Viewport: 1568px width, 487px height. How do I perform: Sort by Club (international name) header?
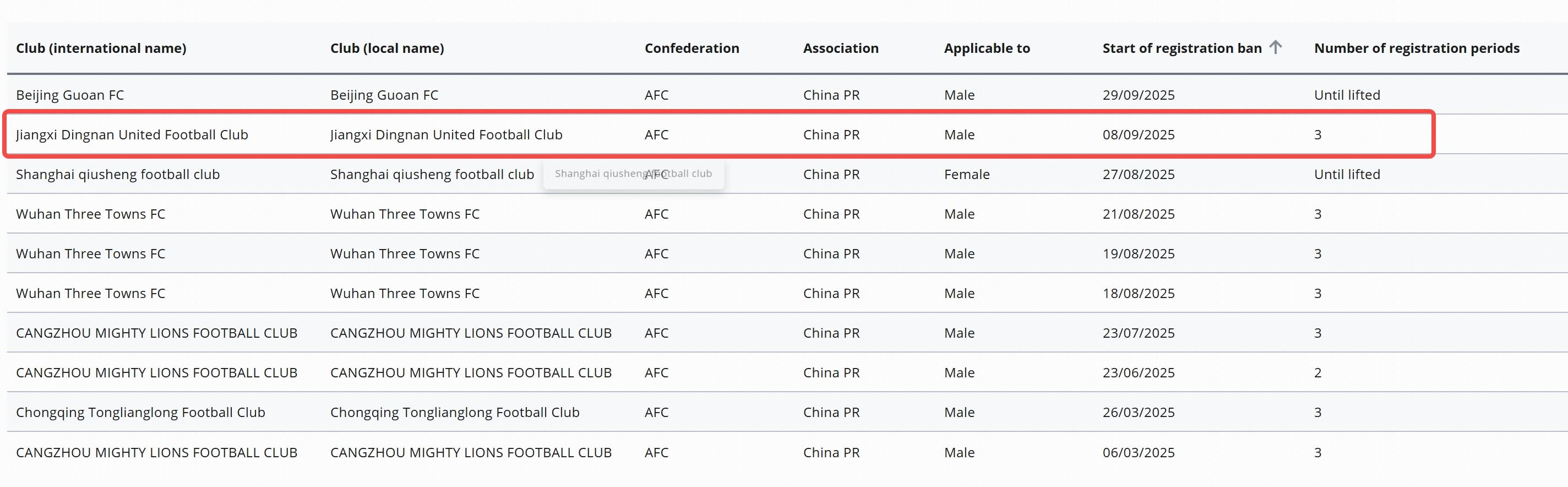(101, 48)
